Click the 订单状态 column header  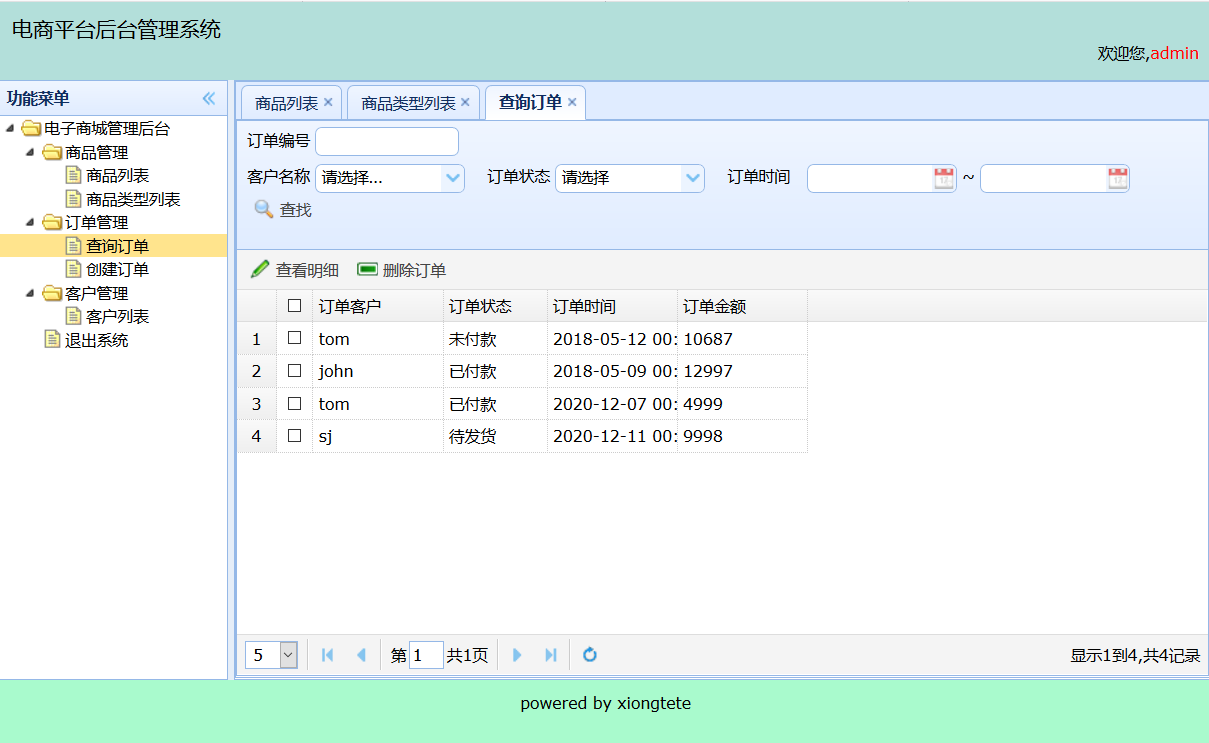[495, 306]
